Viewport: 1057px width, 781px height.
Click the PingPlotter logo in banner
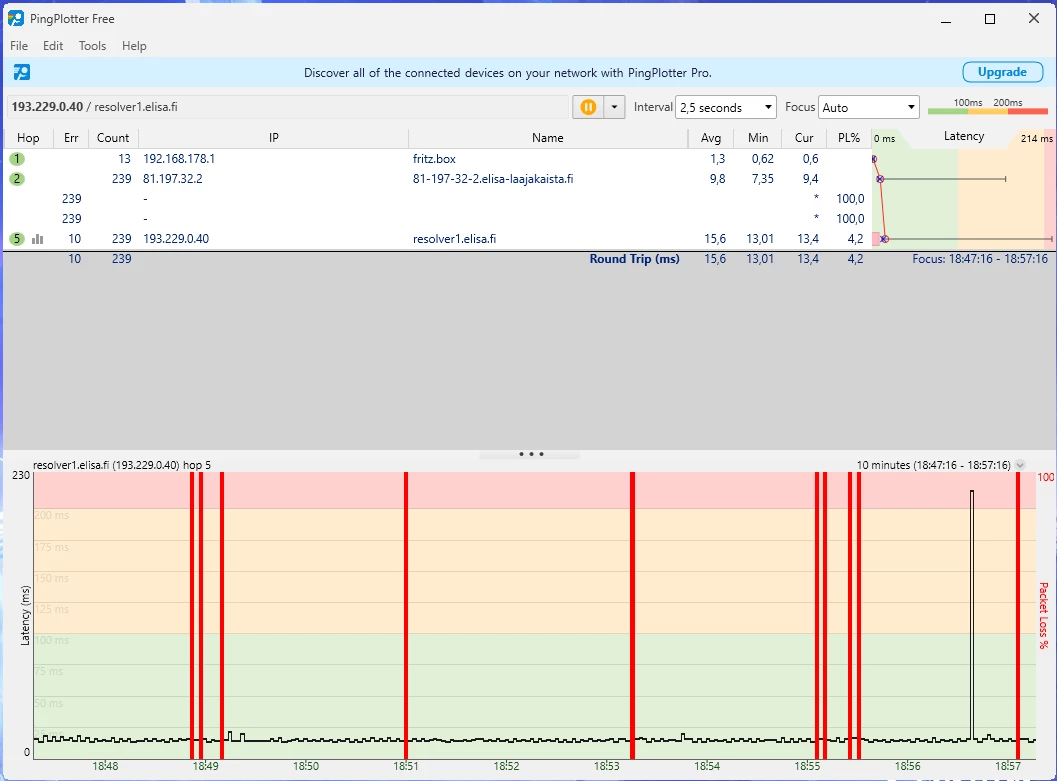22,72
